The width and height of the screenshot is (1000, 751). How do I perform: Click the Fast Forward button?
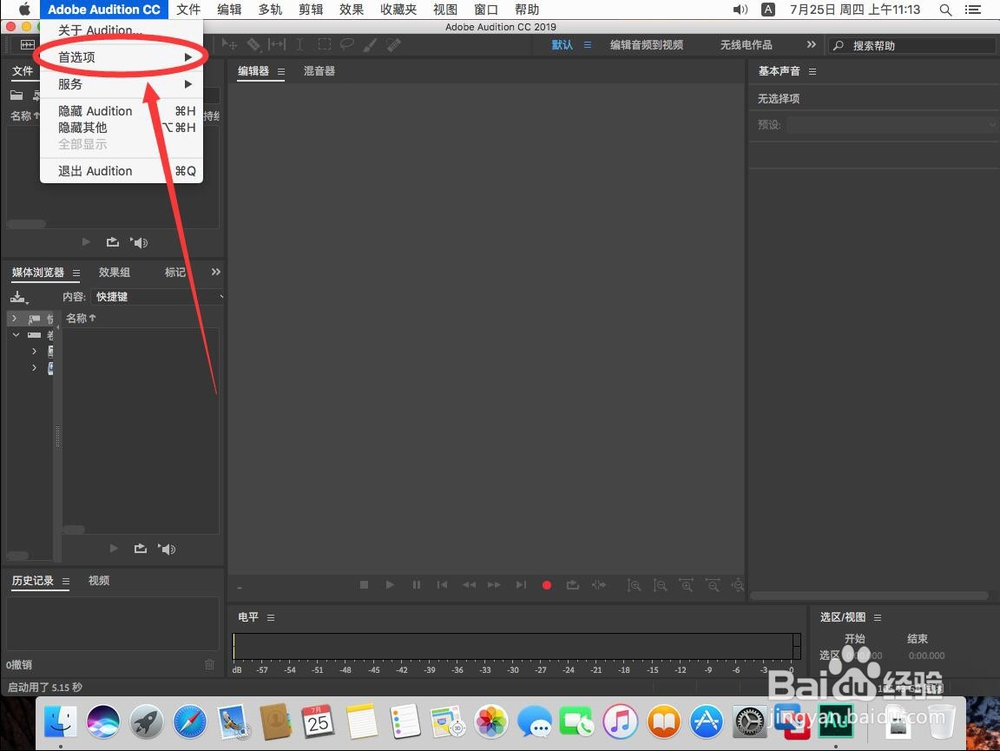click(x=494, y=585)
